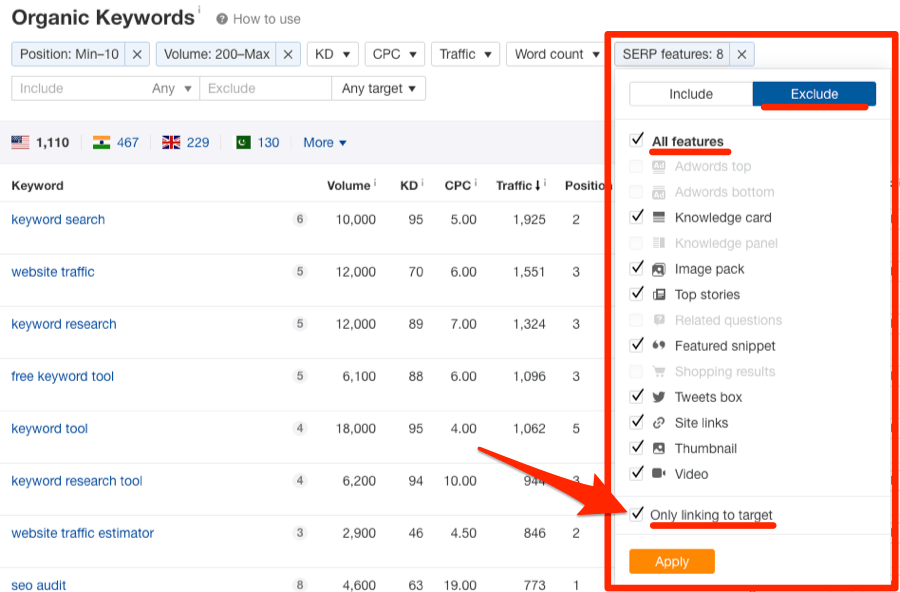Click the How to use help icon
900x592 pixels.
pos(222,19)
